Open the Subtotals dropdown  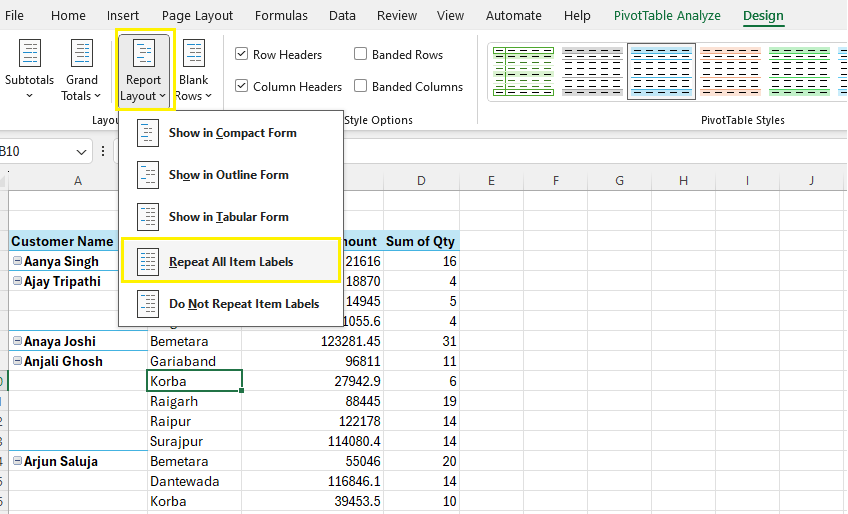tap(29, 69)
